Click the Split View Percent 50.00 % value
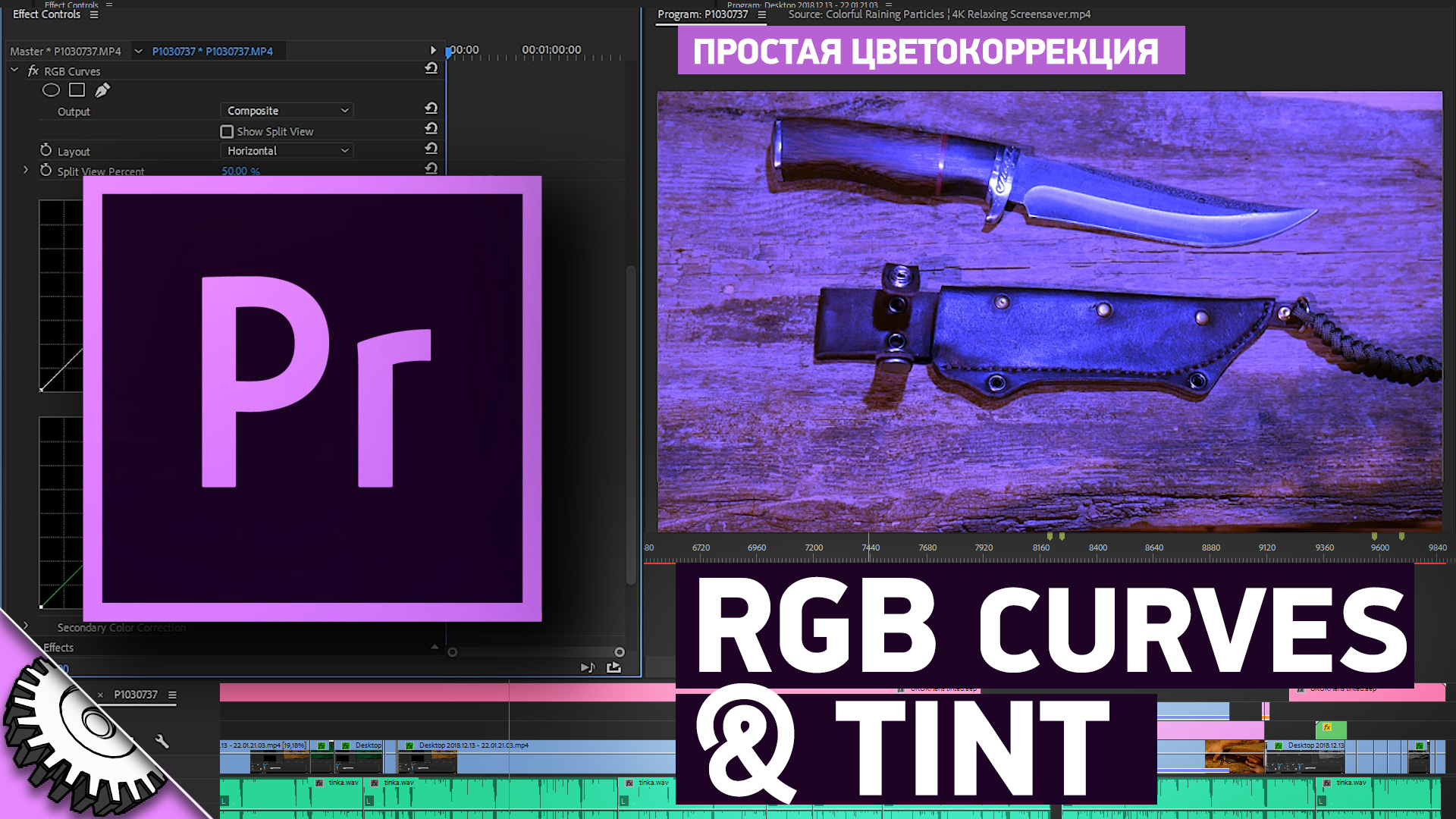1456x819 pixels. point(240,171)
